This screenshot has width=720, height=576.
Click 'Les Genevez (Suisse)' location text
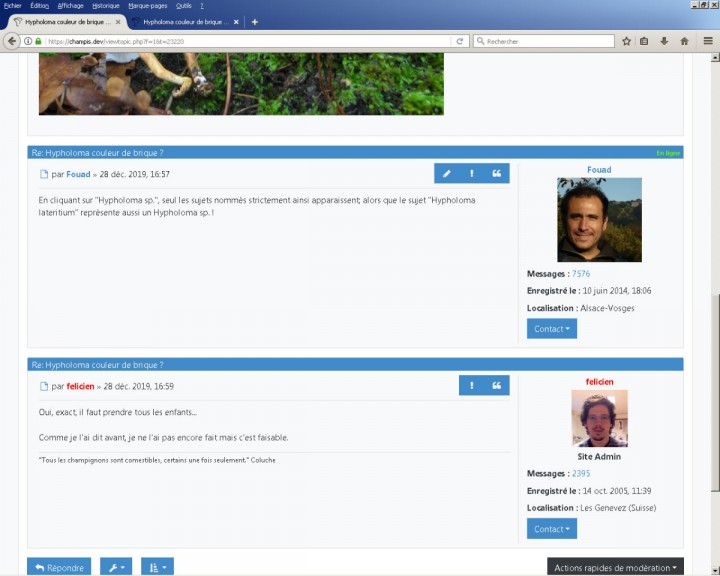point(618,508)
